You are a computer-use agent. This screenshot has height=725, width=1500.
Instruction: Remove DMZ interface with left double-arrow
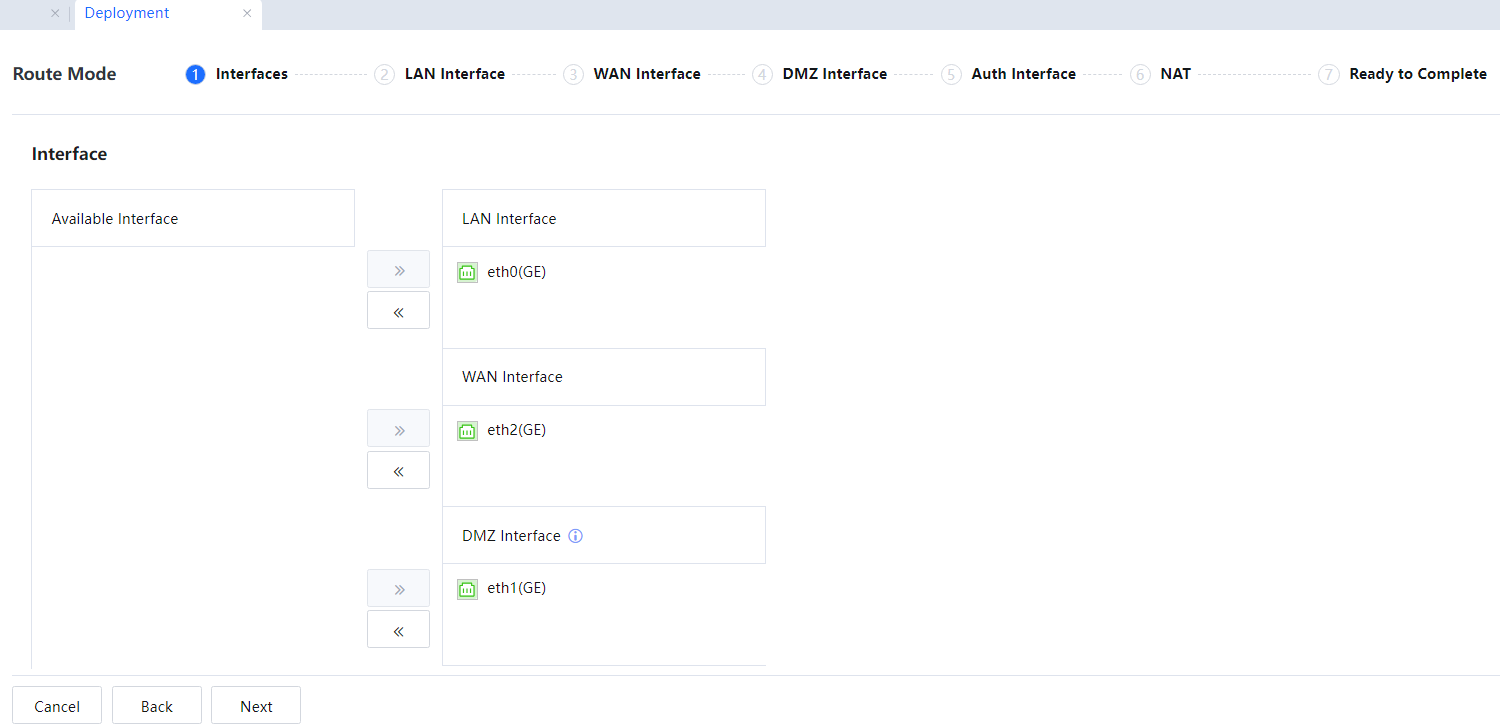click(x=398, y=630)
